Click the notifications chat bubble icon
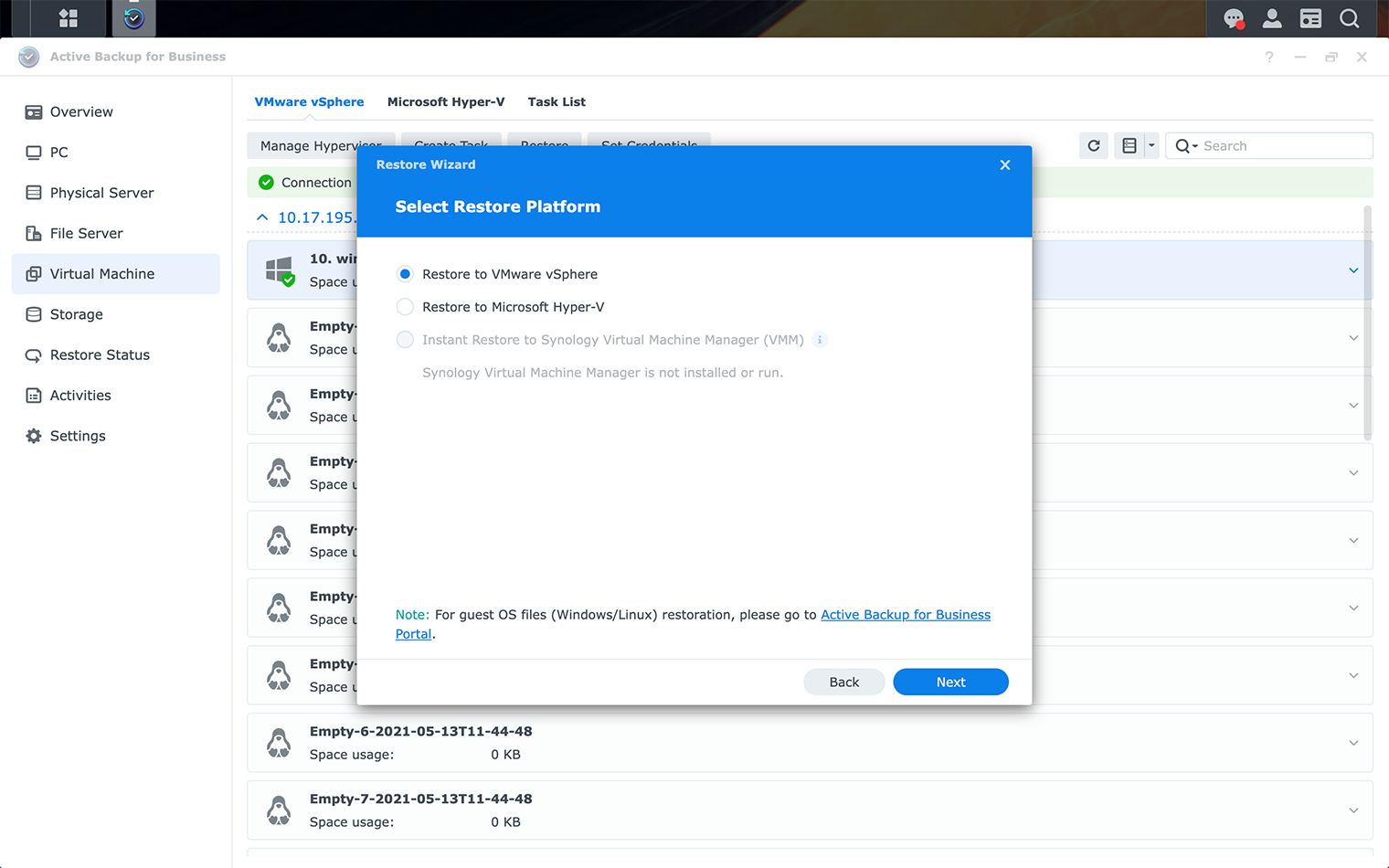This screenshot has width=1389, height=868. click(x=1234, y=18)
